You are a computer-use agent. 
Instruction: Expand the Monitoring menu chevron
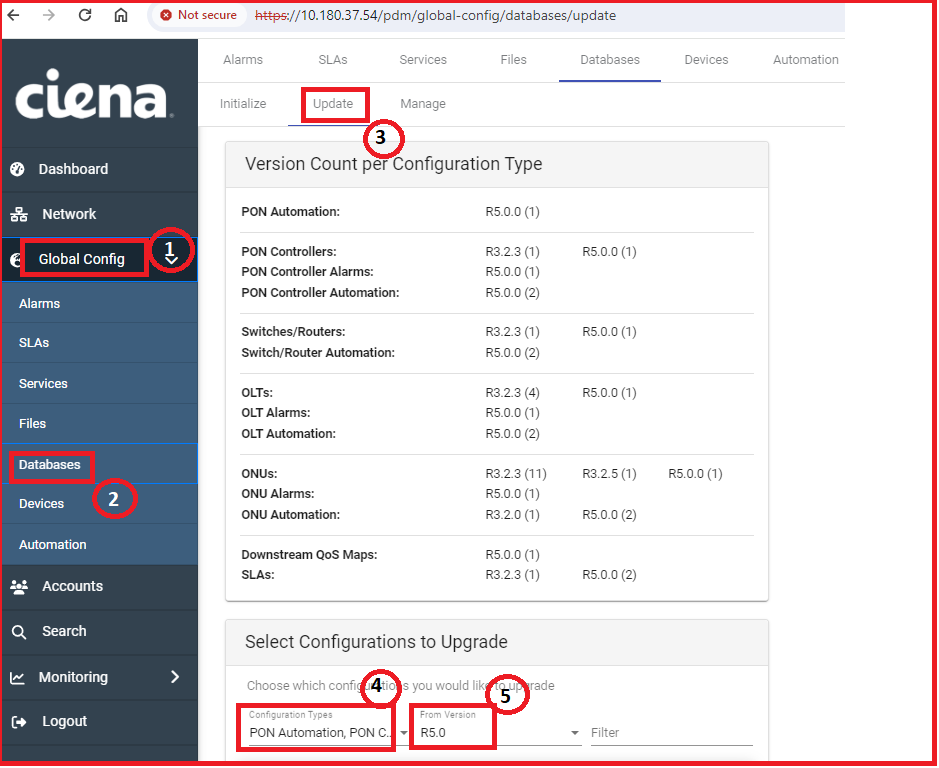click(175, 677)
